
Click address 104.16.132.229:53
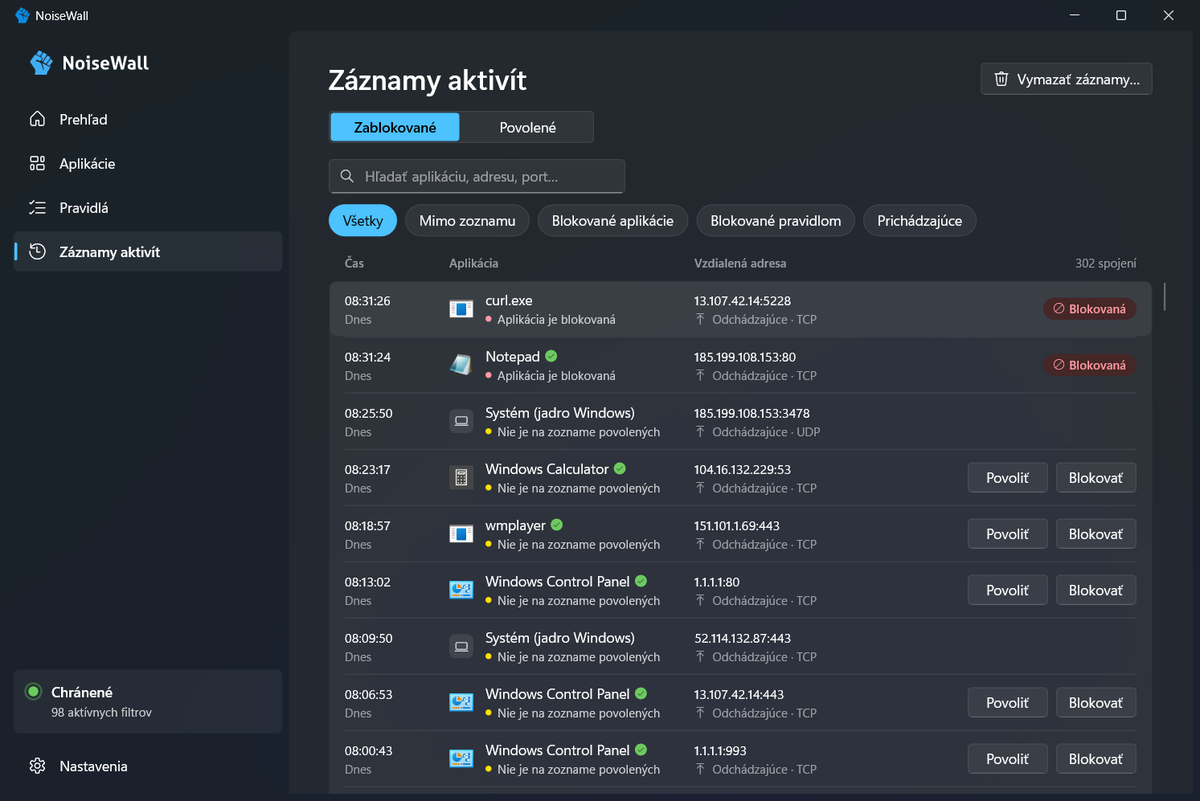(x=742, y=469)
